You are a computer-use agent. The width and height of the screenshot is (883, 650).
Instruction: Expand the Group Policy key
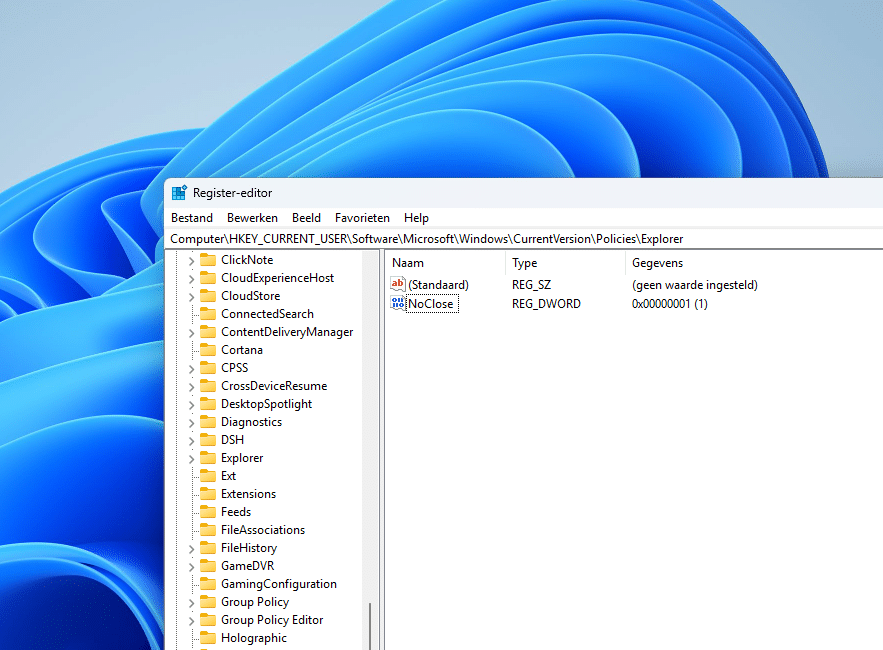(190, 601)
